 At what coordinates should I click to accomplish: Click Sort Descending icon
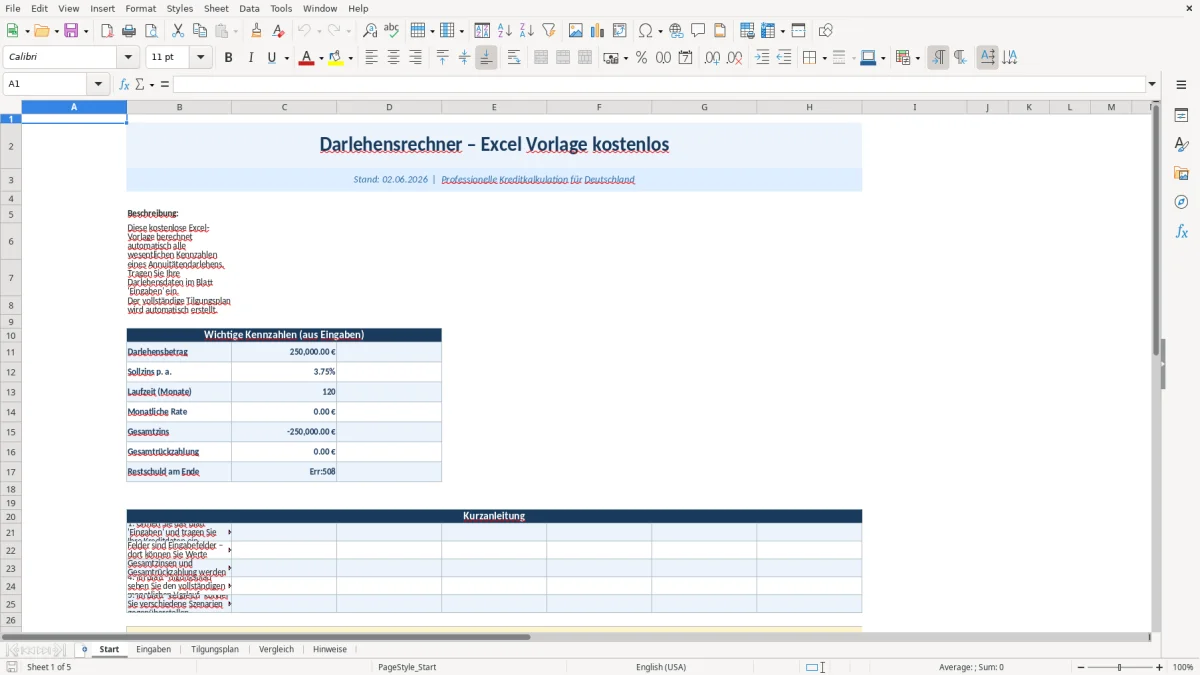coord(527,31)
